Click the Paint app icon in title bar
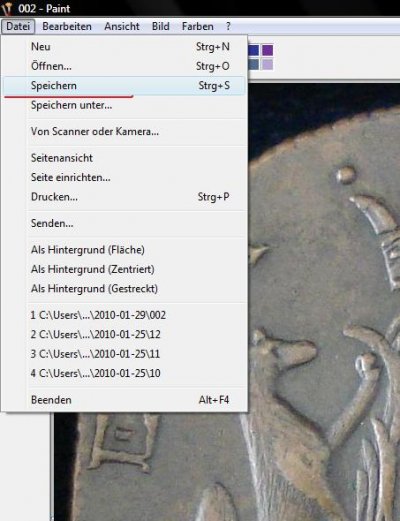The height and width of the screenshot is (521, 400). coord(7,8)
